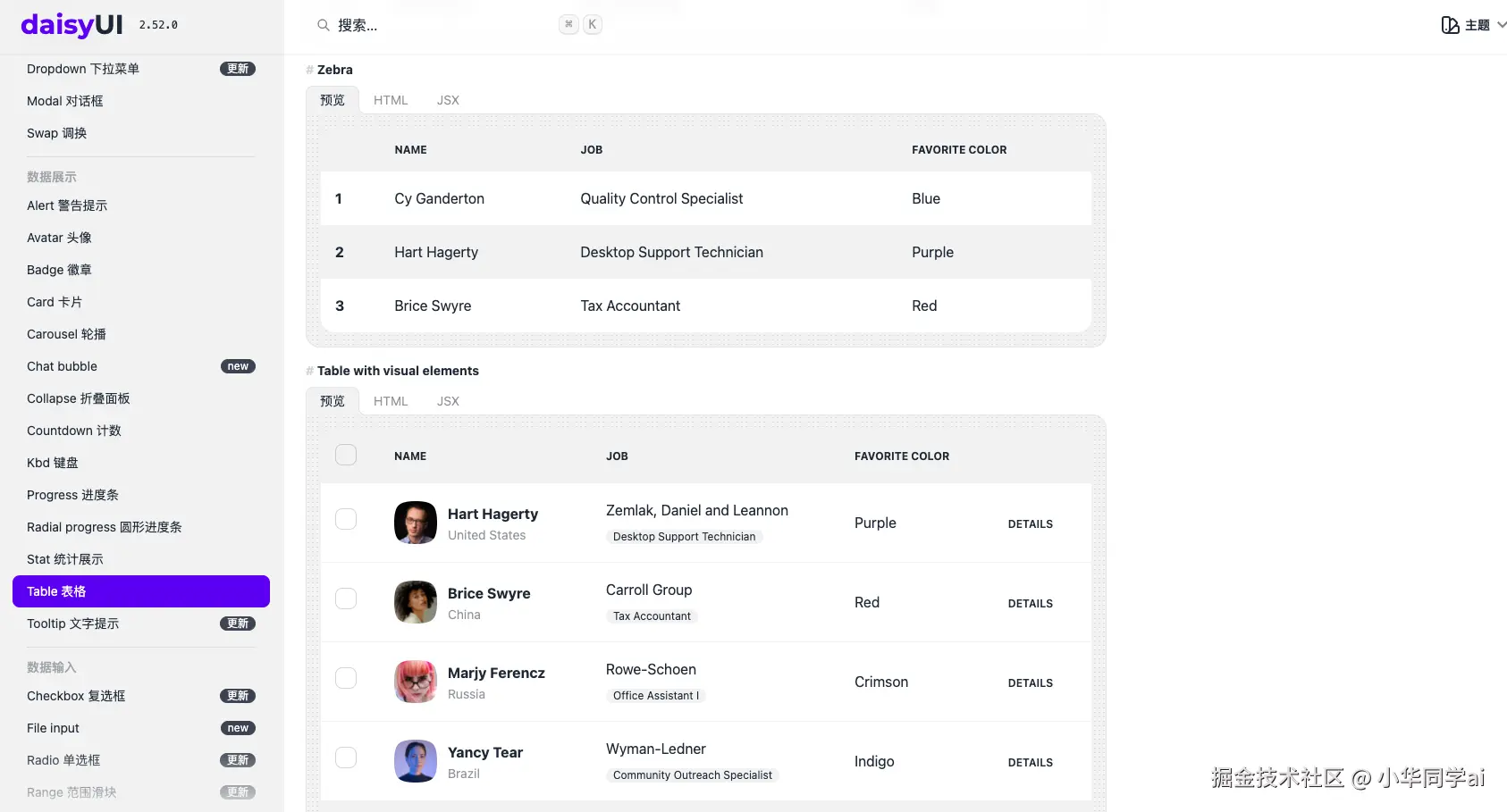Screen dimensions: 1507x812
Task: Open the theme dropdown chevron
Action: (x=1502, y=25)
